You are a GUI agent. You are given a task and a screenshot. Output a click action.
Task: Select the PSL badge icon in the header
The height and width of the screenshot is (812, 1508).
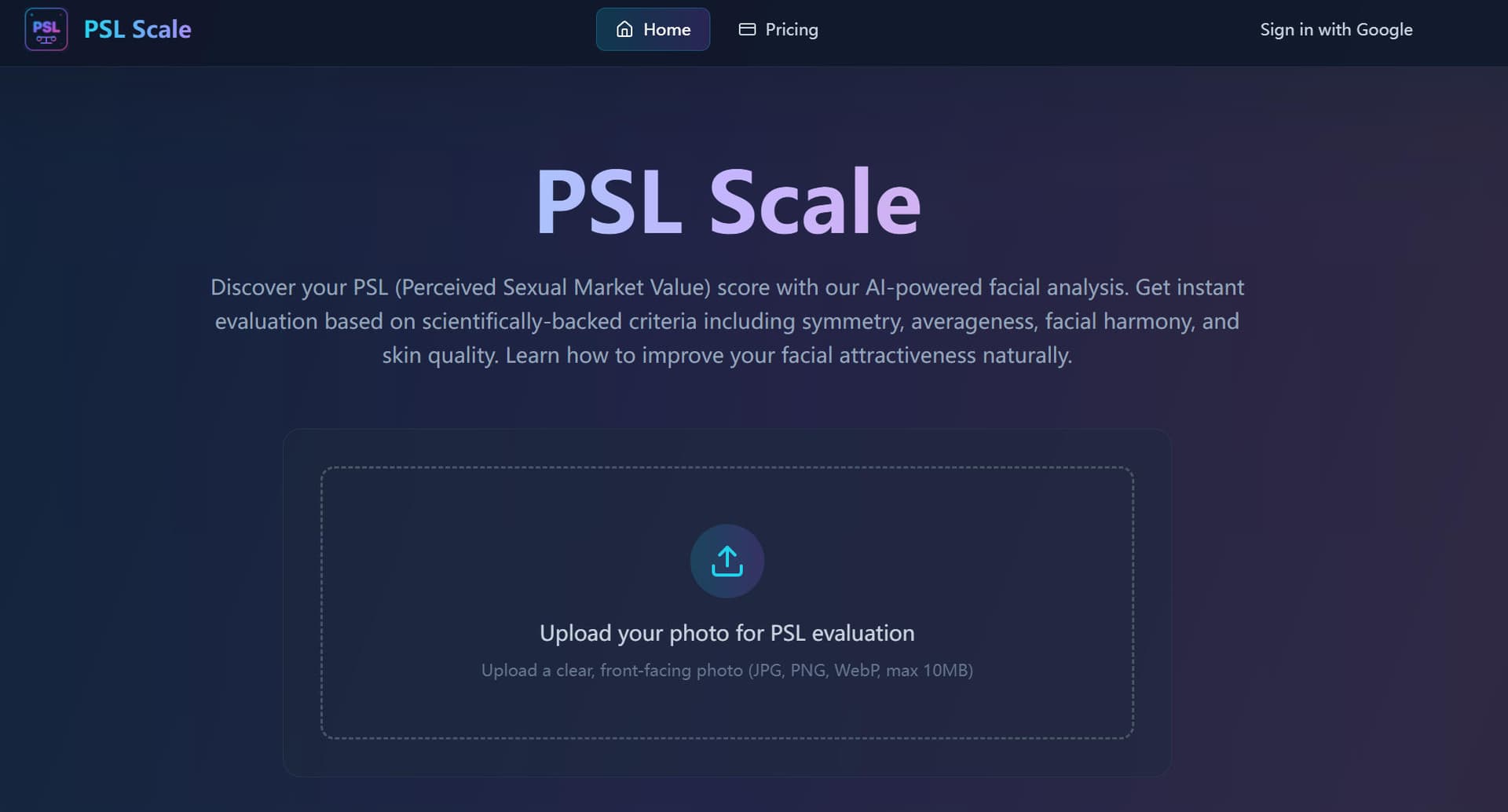point(46,30)
